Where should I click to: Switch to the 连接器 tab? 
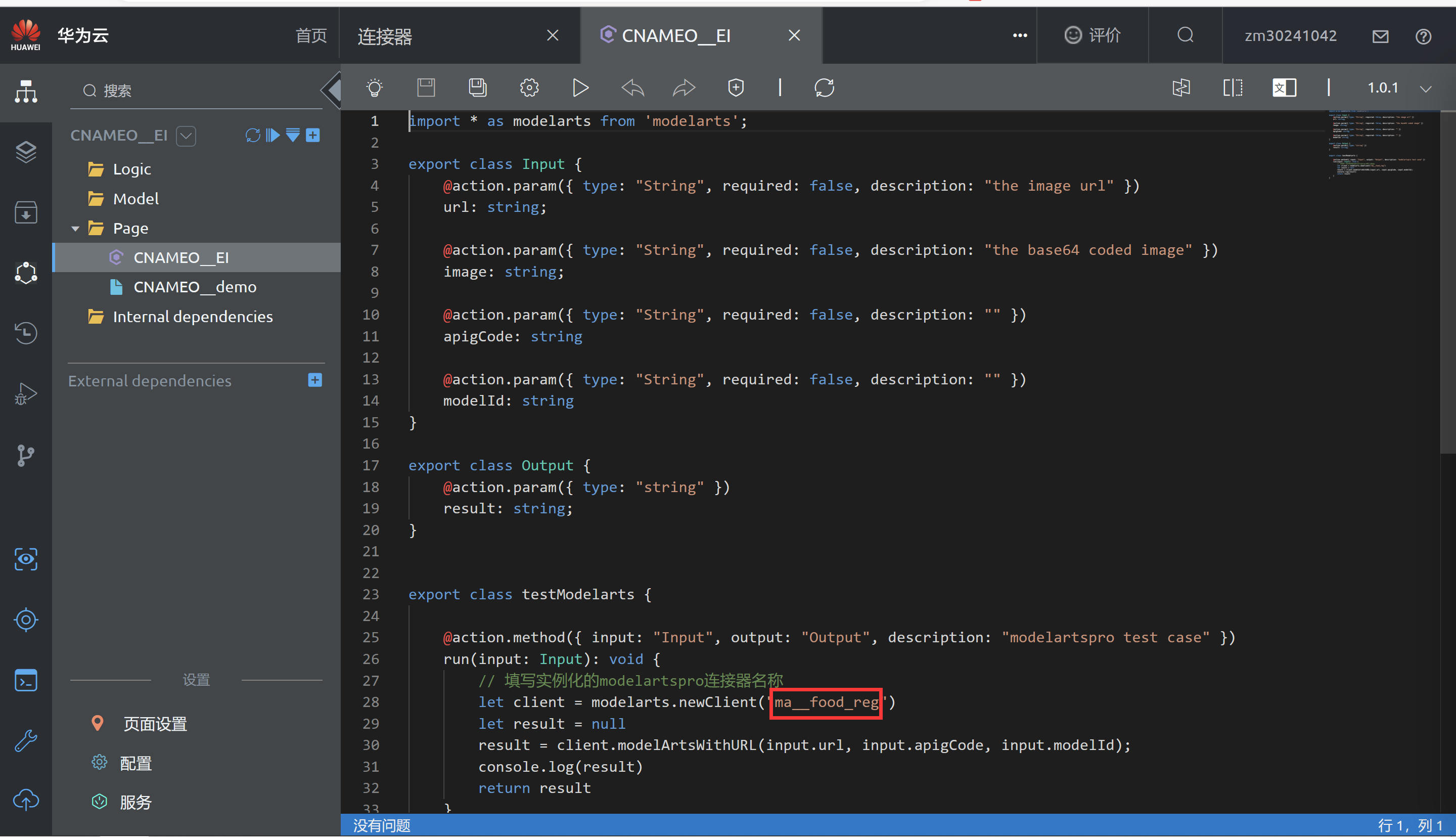[385, 36]
